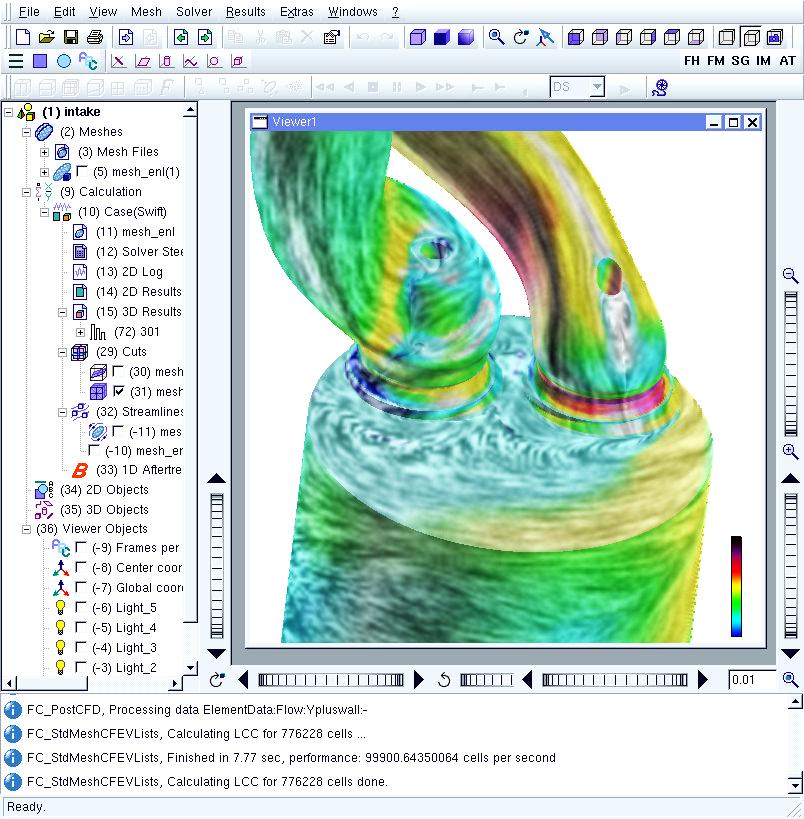Click the Open folder icon in toolbar

[x=46, y=37]
